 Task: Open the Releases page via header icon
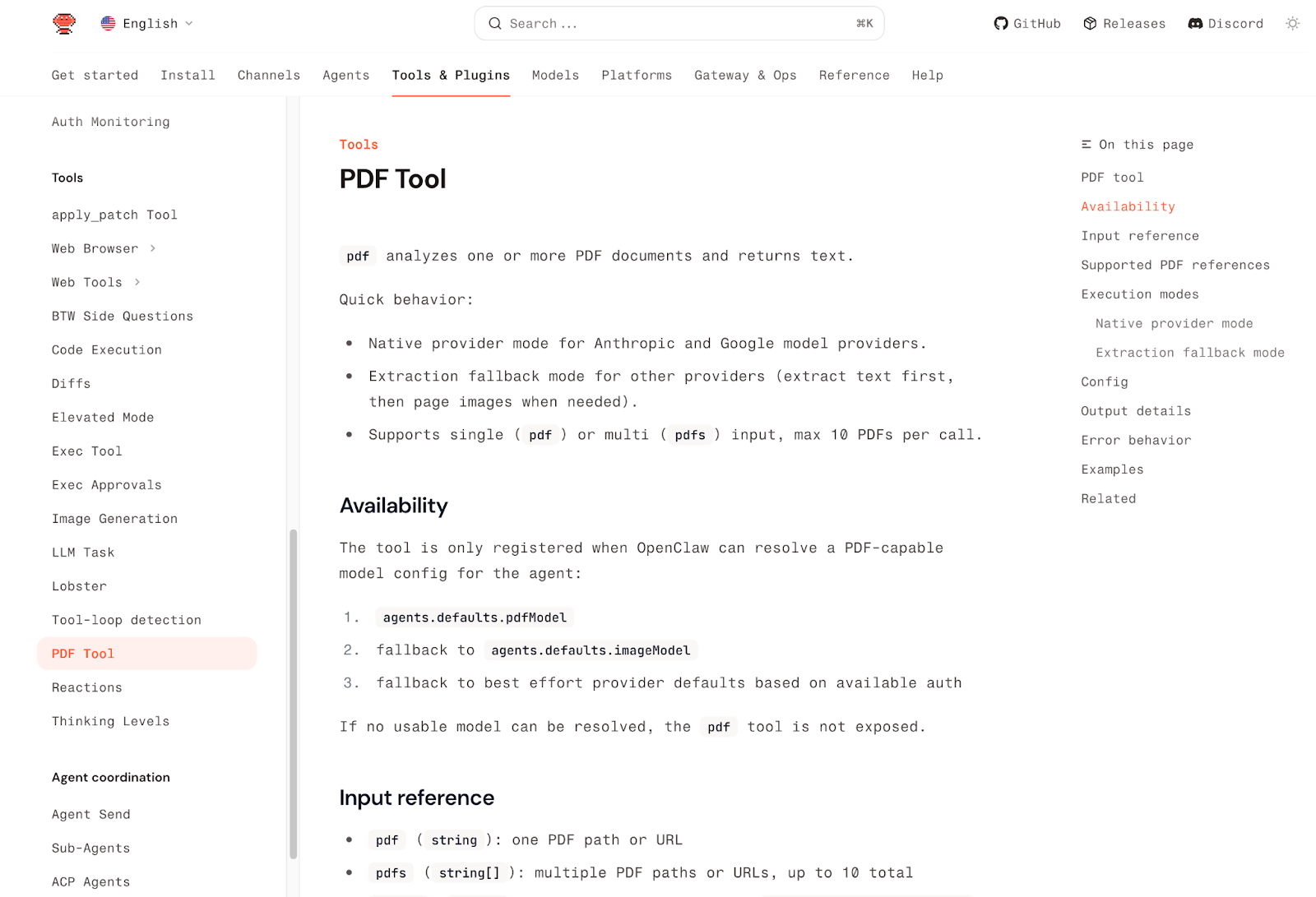click(x=1090, y=23)
